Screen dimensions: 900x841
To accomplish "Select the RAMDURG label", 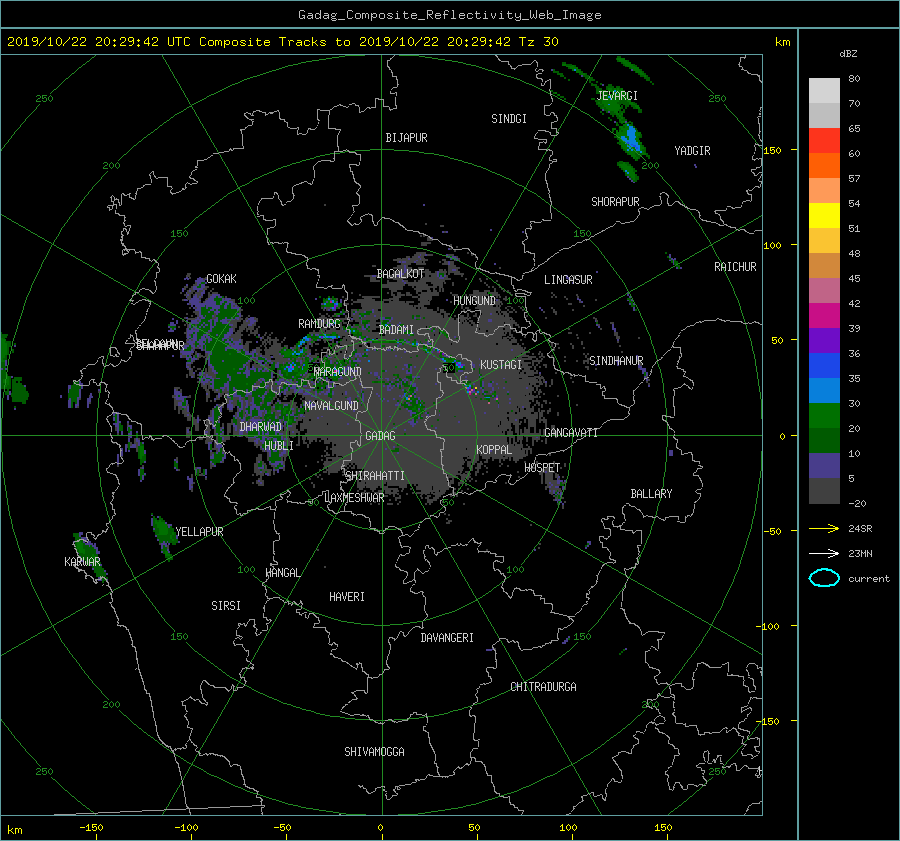I will point(319,324).
